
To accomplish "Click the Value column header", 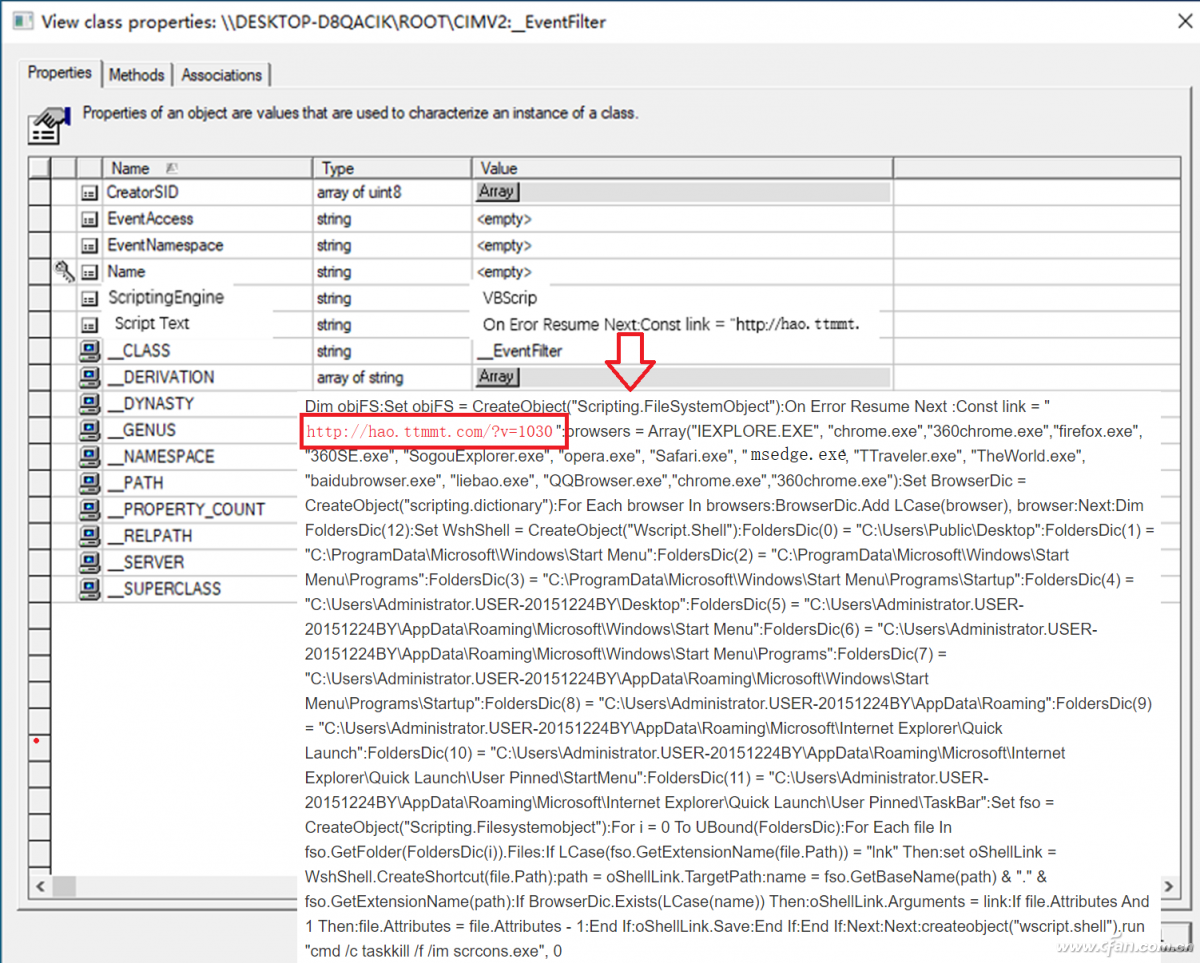I will pyautogui.click(x=682, y=168).
